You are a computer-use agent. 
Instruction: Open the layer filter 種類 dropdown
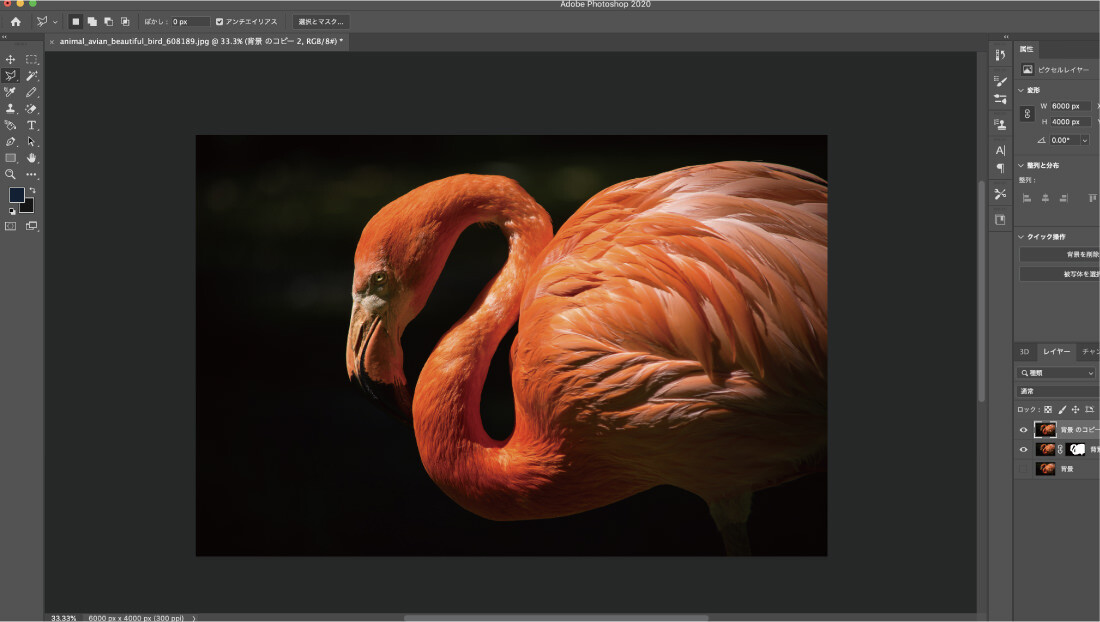(1057, 373)
